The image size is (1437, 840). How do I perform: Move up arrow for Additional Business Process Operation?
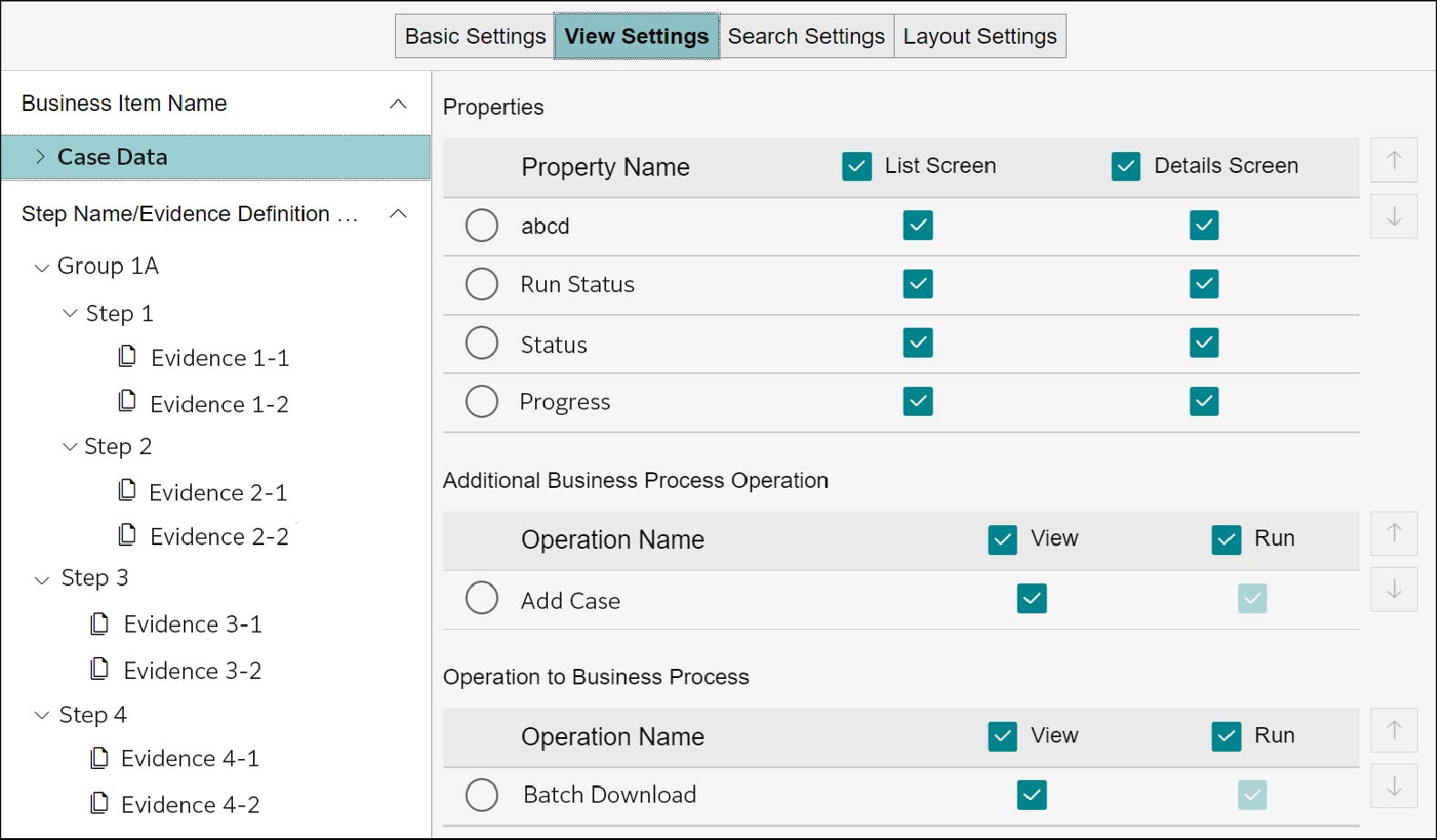tap(1393, 533)
